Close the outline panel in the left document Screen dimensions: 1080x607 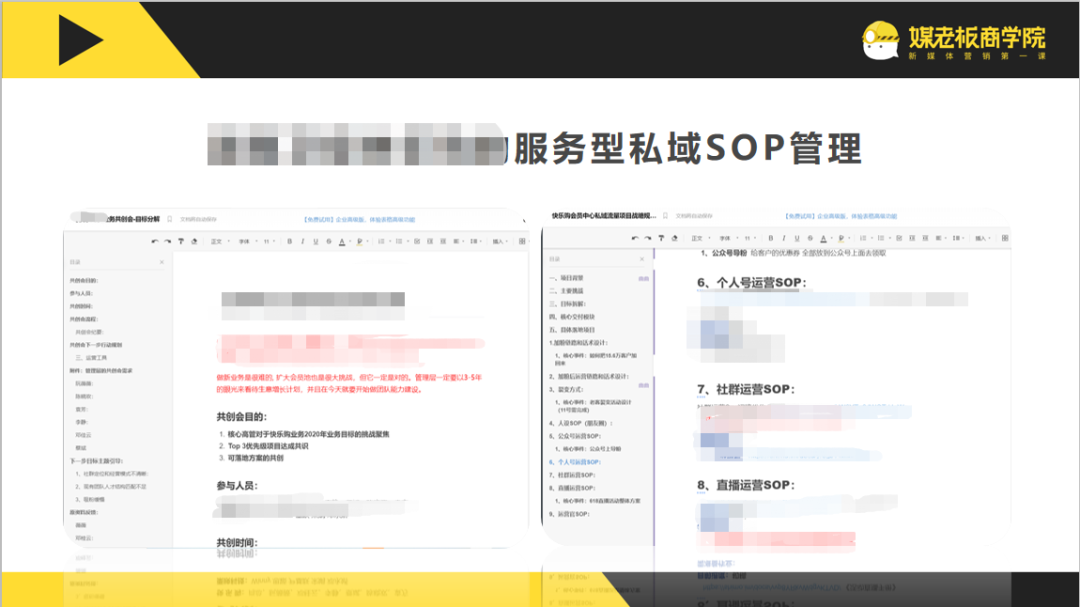pyautogui.click(x=162, y=262)
